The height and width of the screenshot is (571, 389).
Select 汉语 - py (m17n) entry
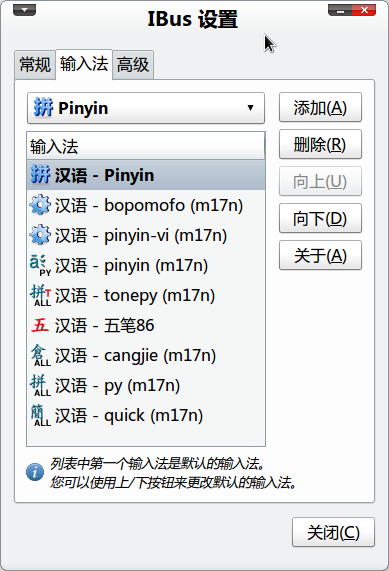click(146, 386)
